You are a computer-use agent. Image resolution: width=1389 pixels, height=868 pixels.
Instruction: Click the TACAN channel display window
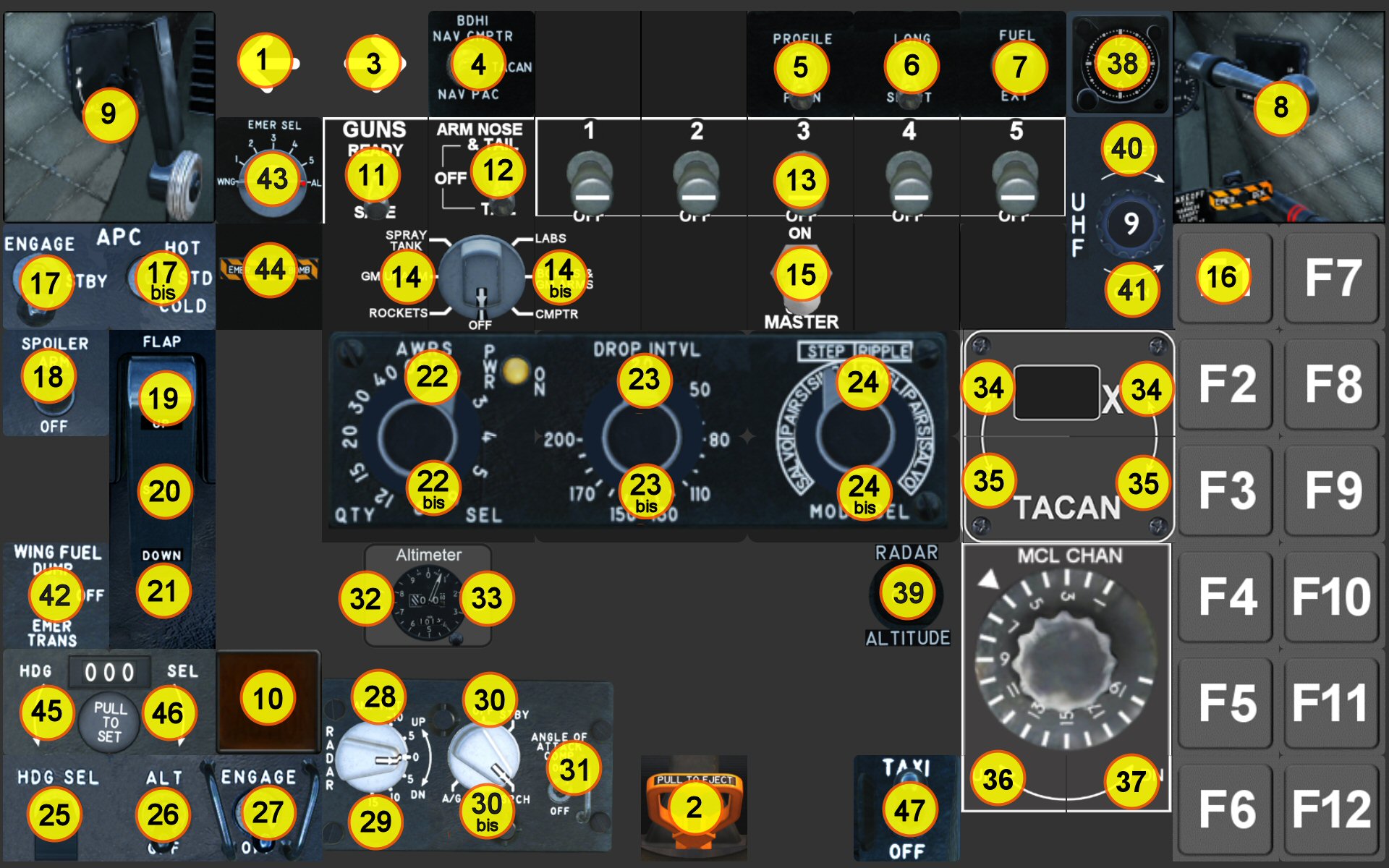(x=1056, y=393)
